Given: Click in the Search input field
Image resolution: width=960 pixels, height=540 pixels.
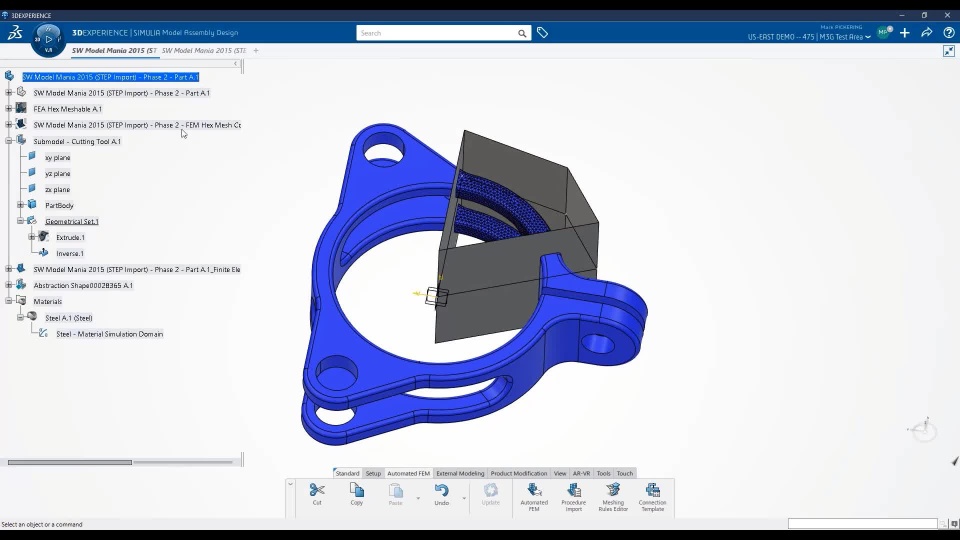Looking at the screenshot, I should (436, 33).
